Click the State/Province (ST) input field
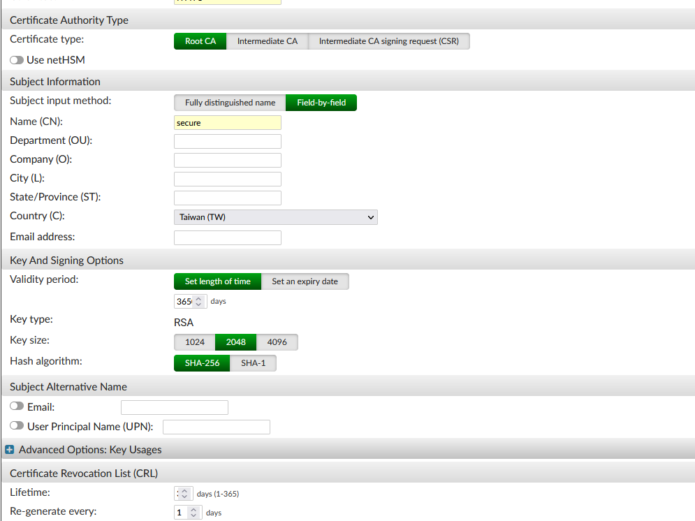This screenshot has height=521, width=695. pos(227,198)
